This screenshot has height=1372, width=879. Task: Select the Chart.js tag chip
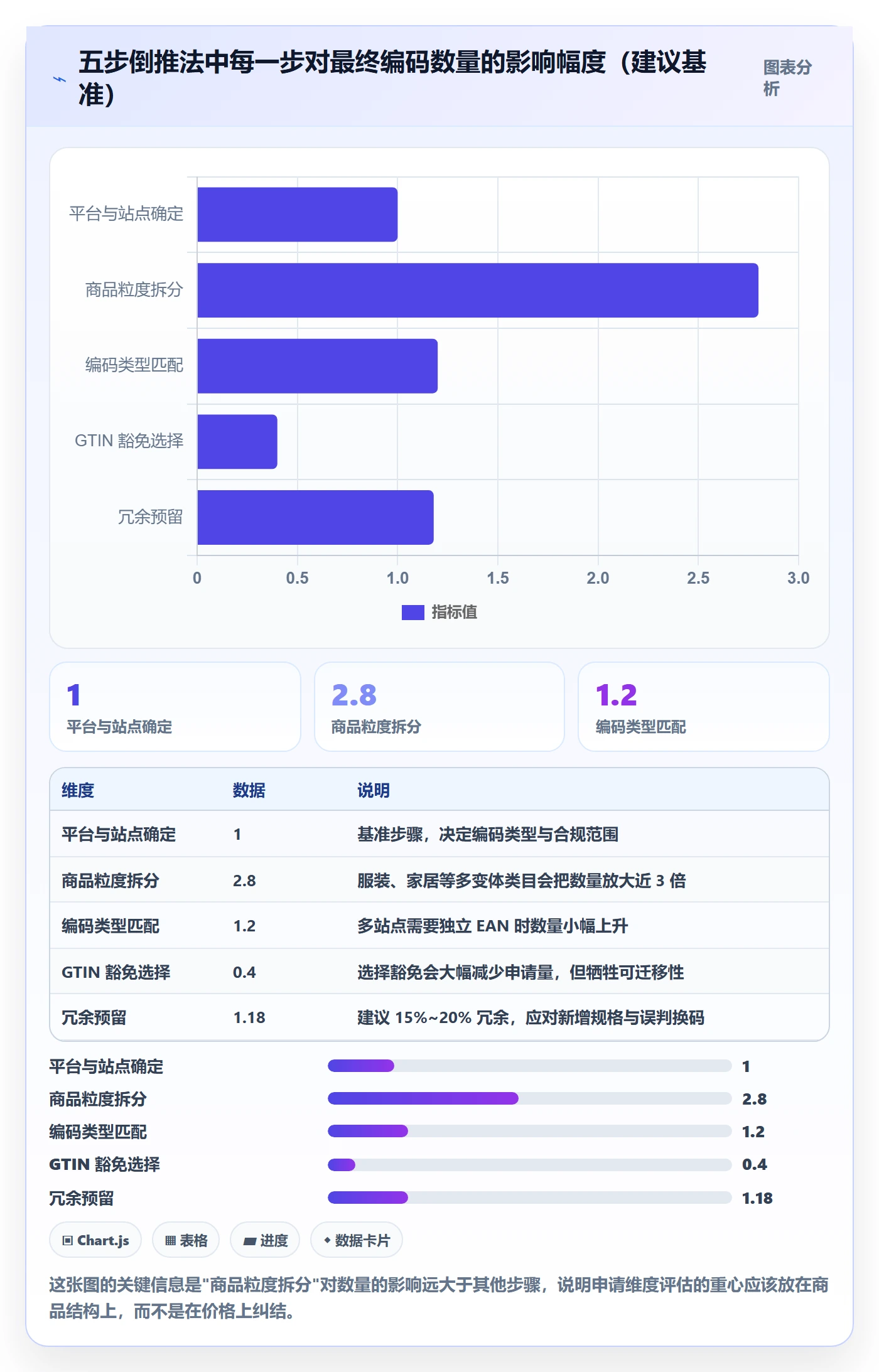95,1240
